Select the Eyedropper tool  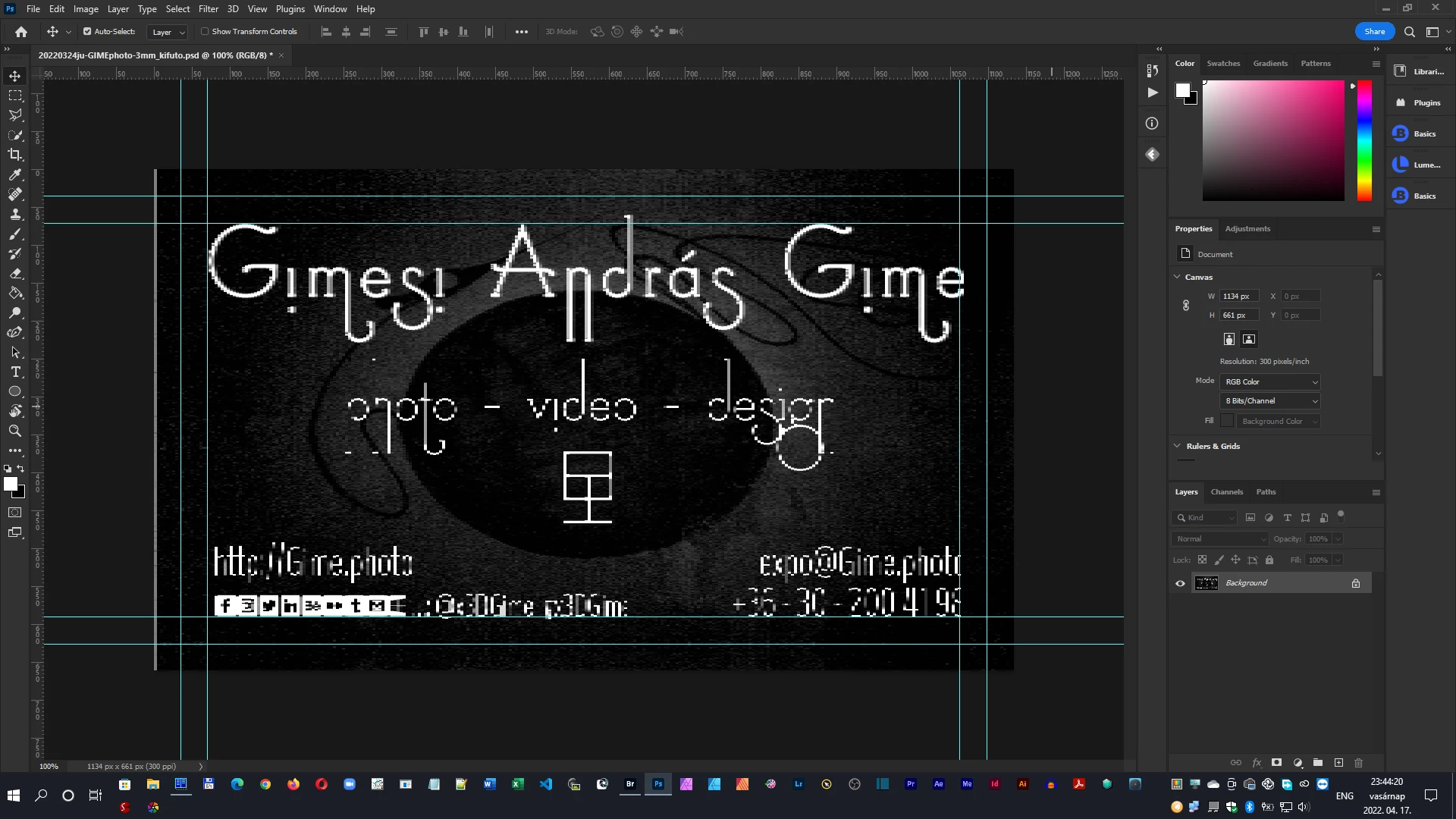coord(15,174)
